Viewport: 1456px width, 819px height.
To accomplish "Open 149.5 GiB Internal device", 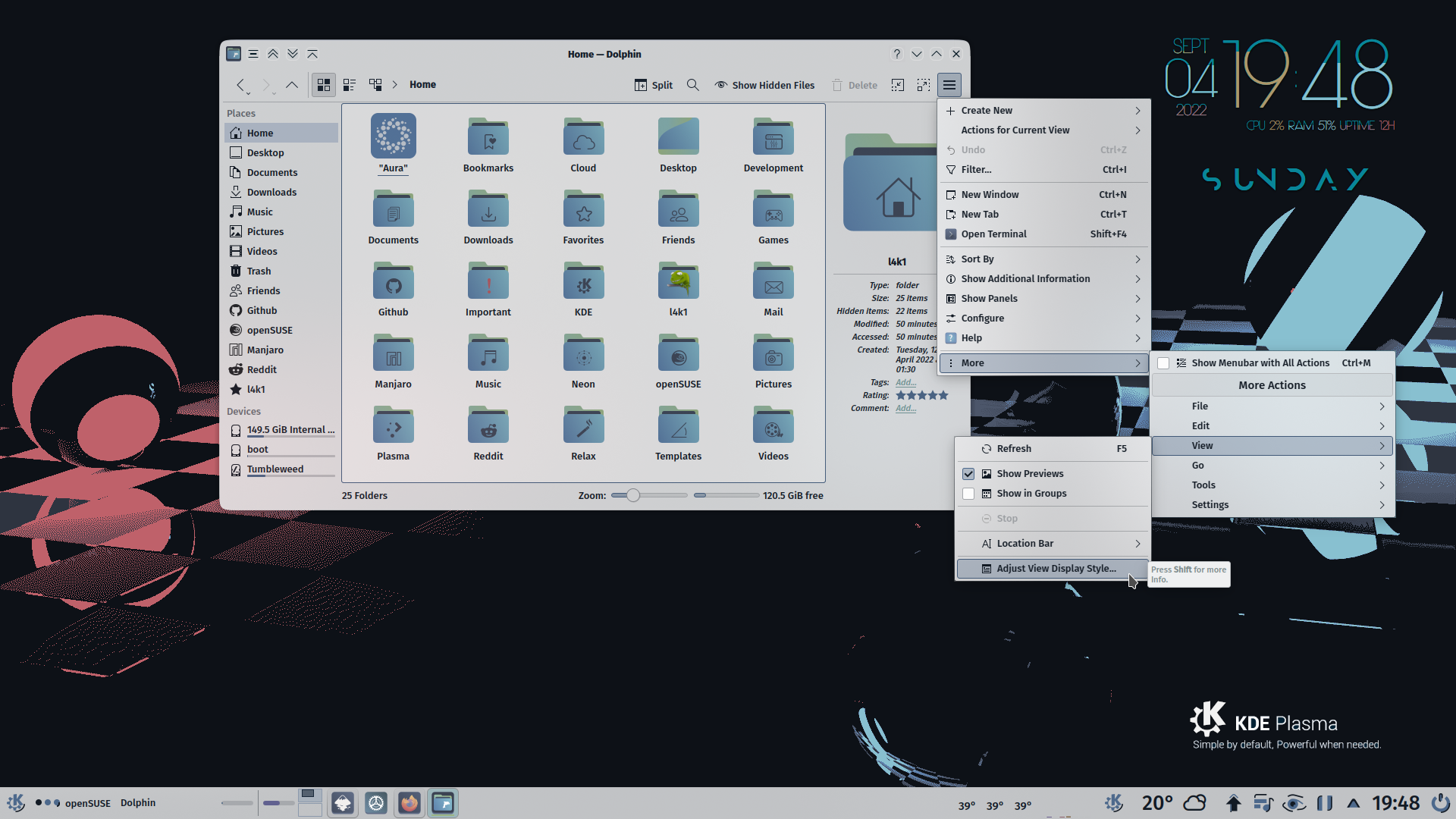I will [x=281, y=430].
